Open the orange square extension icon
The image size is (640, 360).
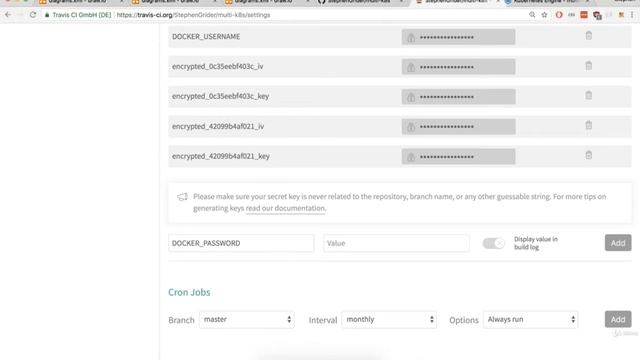(x=584, y=15)
